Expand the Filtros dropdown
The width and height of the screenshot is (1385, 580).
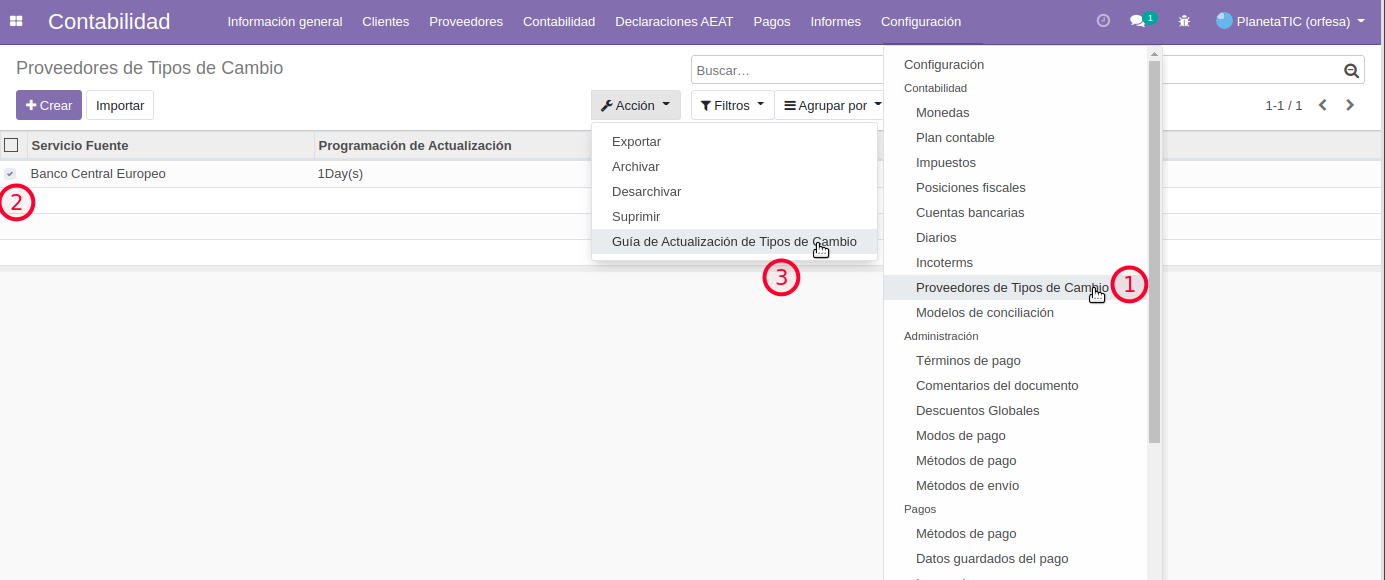point(732,105)
